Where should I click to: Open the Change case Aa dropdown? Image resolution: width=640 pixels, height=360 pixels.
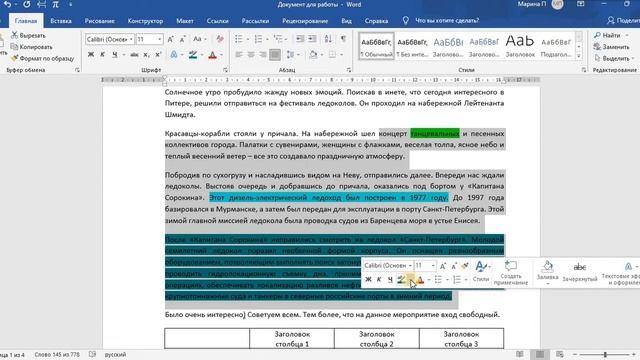pyautogui.click(x=200, y=39)
